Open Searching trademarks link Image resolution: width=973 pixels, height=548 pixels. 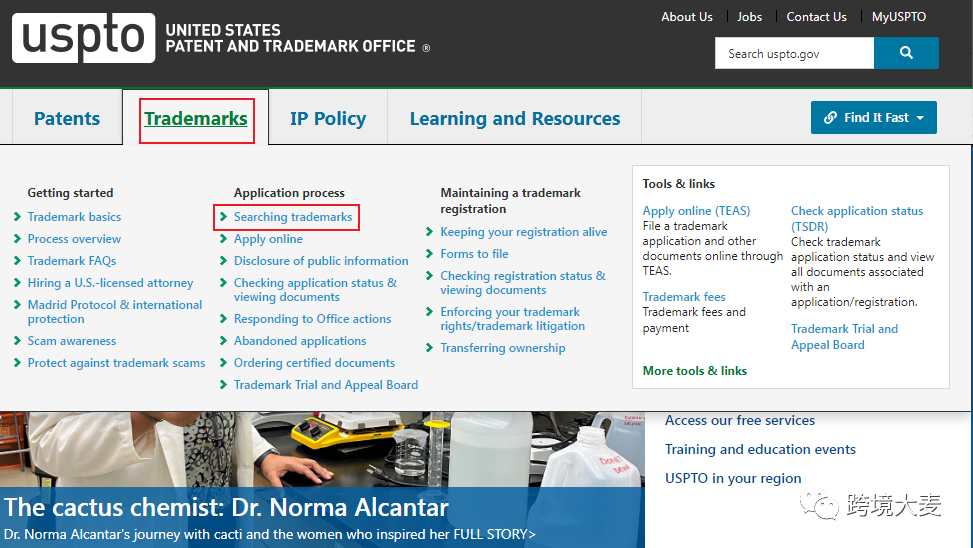(x=293, y=217)
